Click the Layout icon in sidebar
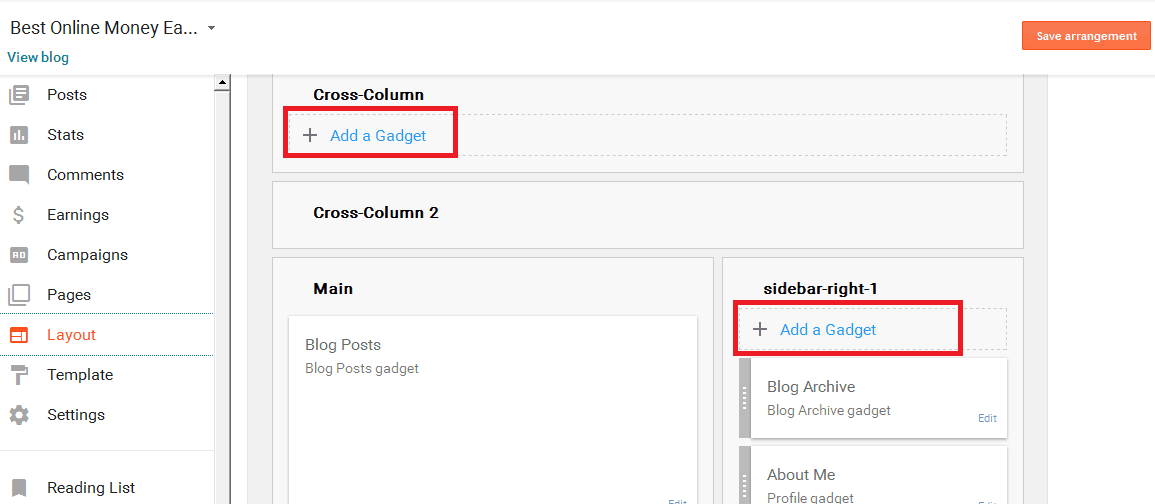This screenshot has height=504, width=1155. coord(19,335)
